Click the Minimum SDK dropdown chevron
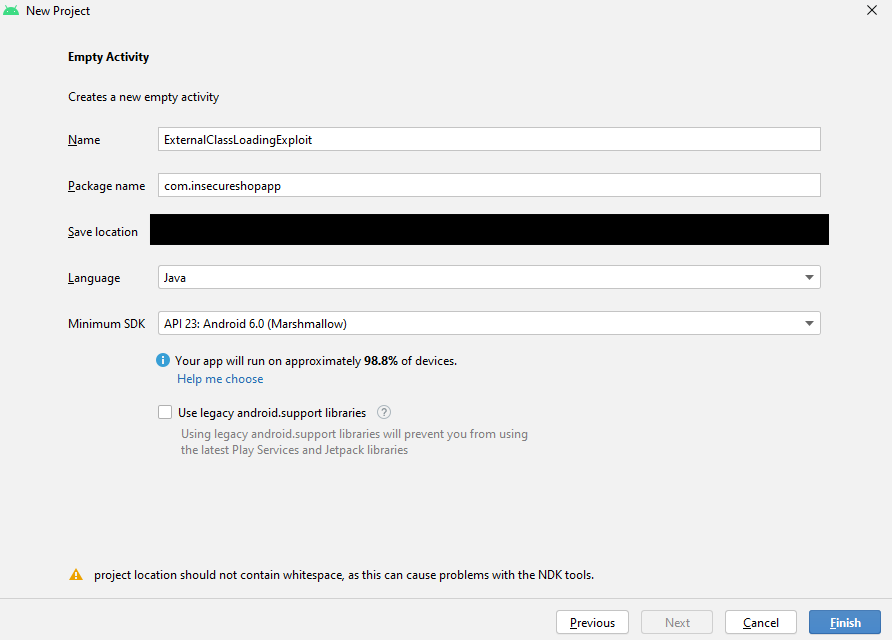The height and width of the screenshot is (640, 892). pos(809,323)
